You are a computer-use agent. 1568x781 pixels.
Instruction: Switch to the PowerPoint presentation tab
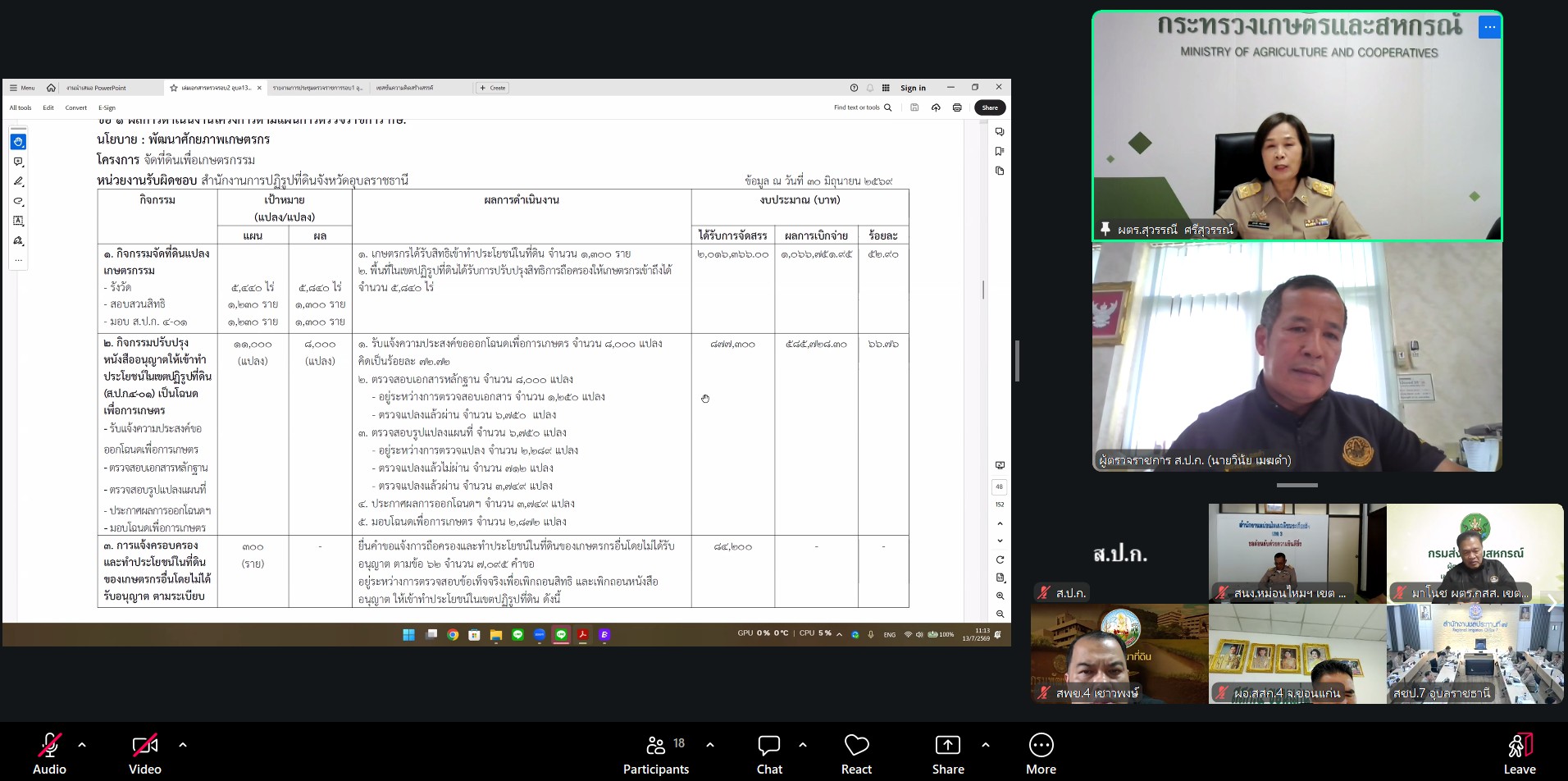97,88
